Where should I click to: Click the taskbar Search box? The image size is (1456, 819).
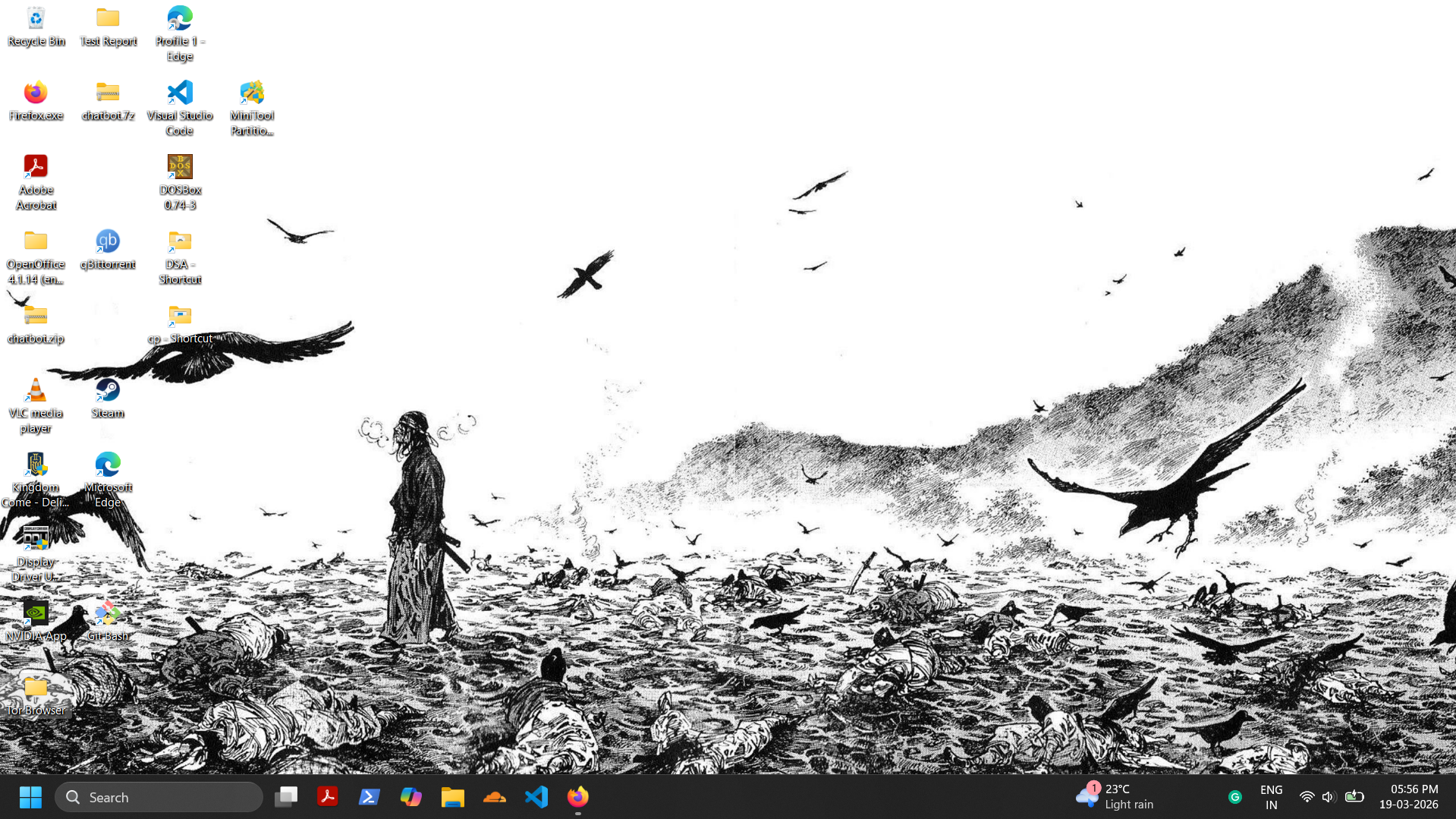pyautogui.click(x=159, y=797)
